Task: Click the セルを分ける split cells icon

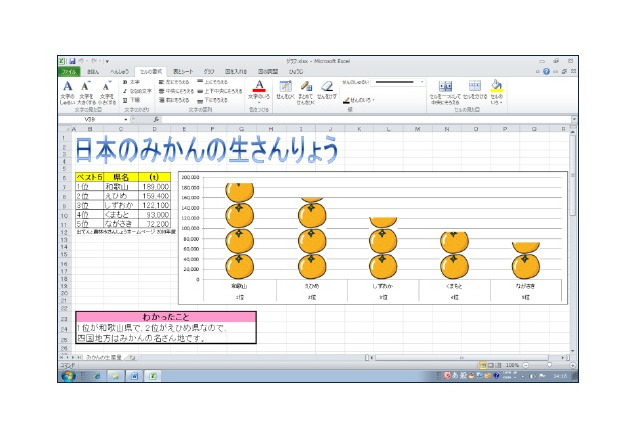Action: (475, 86)
